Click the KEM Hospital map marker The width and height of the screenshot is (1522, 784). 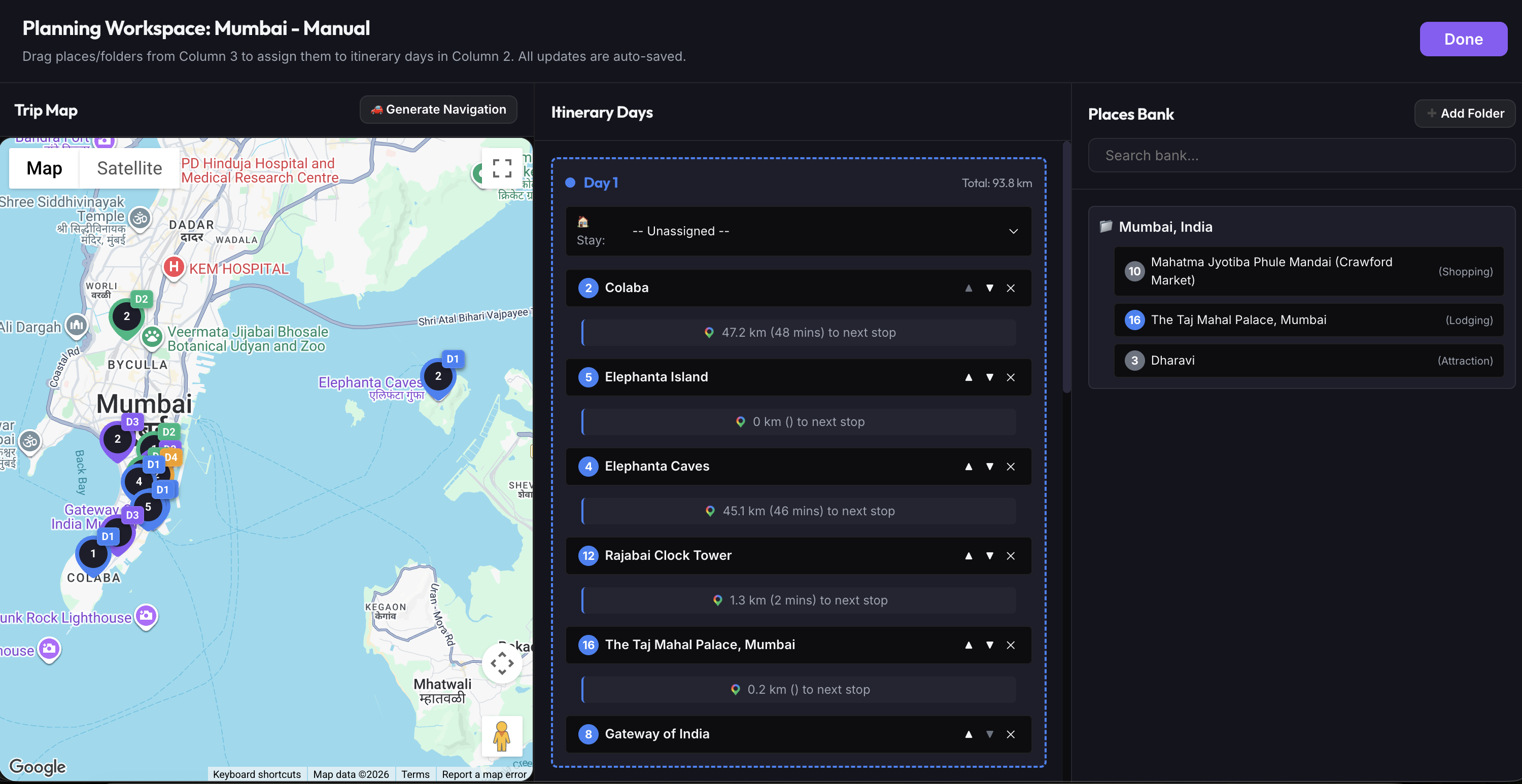pos(174,268)
